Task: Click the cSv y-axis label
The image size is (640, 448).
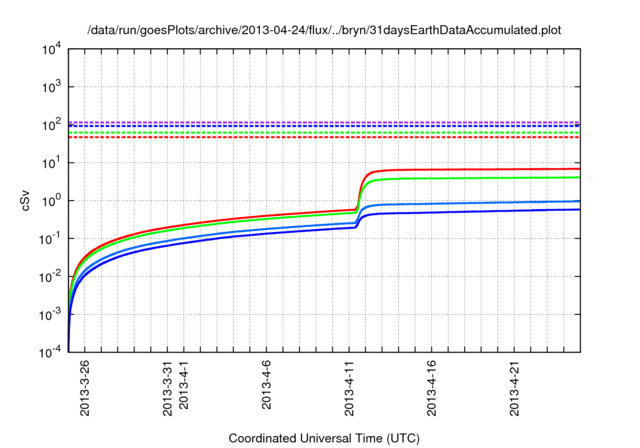Action: pyautogui.click(x=25, y=201)
